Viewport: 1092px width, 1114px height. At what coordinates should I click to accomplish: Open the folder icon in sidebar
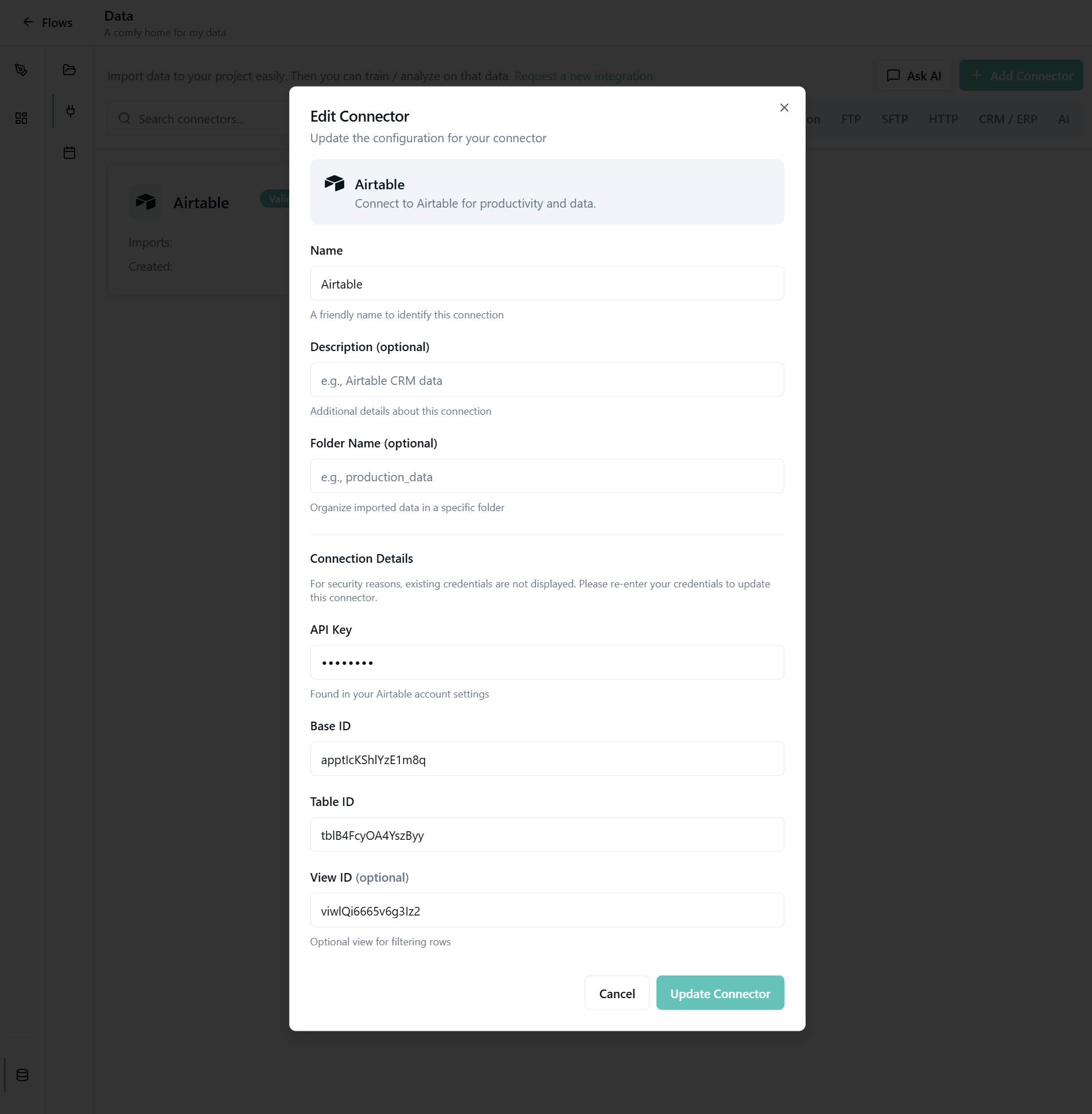click(x=69, y=70)
